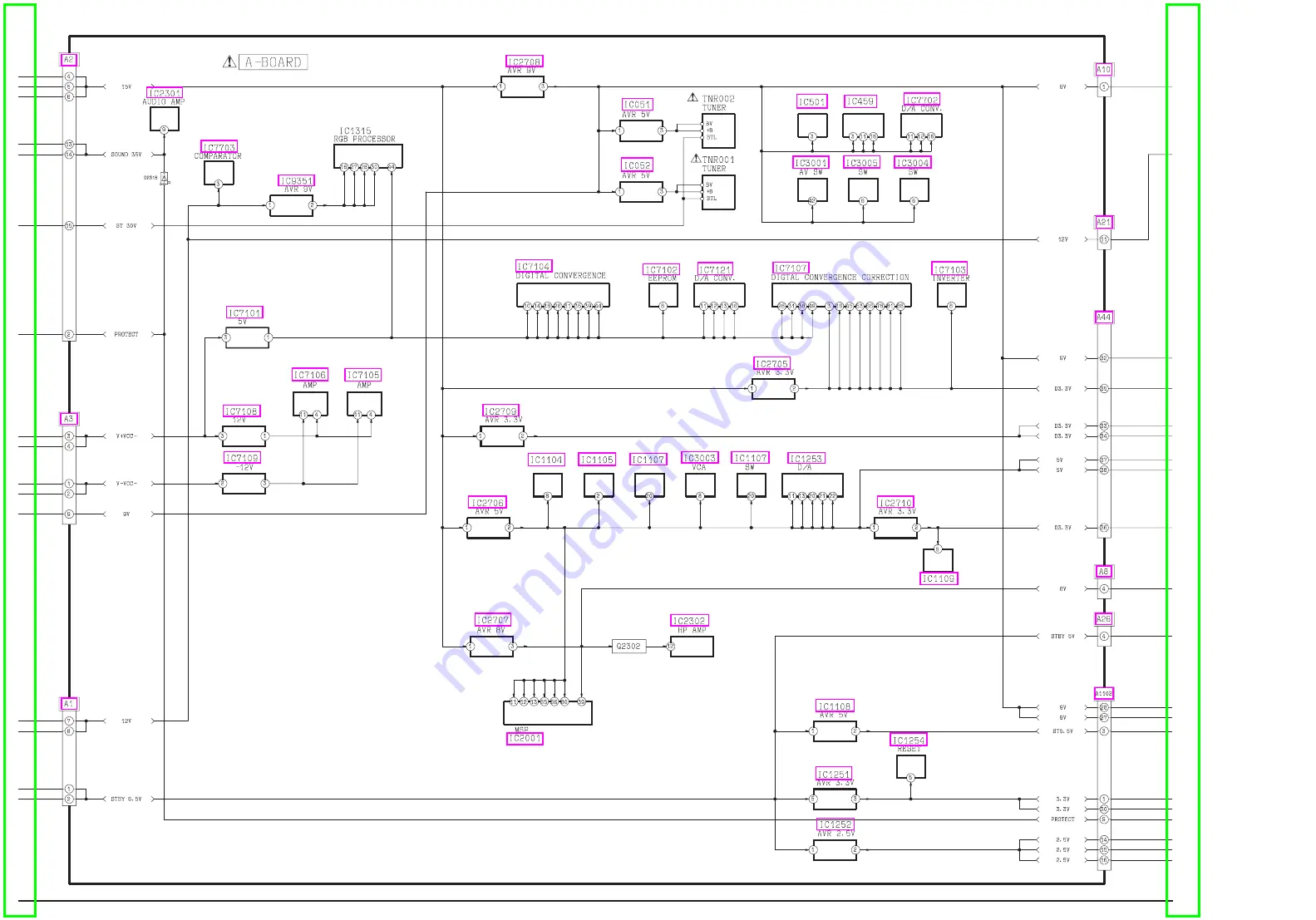Screen dimensions: 1316x920
Task: Open the A10 connector link
Action: tap(1104, 70)
